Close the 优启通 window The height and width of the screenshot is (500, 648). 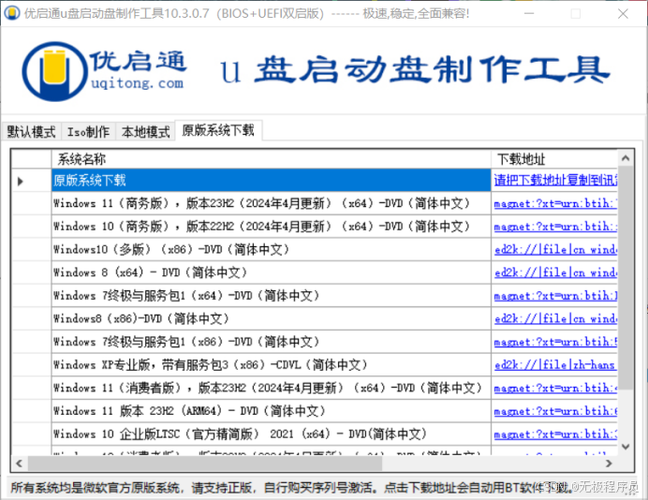(x=623, y=13)
